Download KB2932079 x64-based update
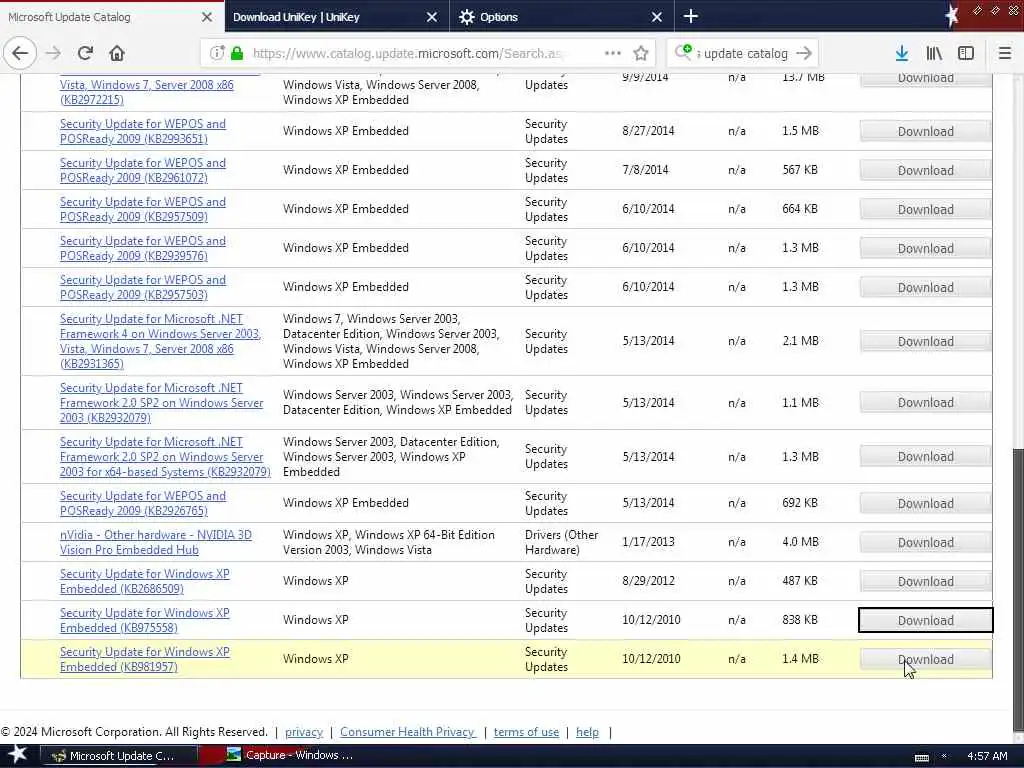Viewport: 1024px width, 768px height. pos(925,456)
